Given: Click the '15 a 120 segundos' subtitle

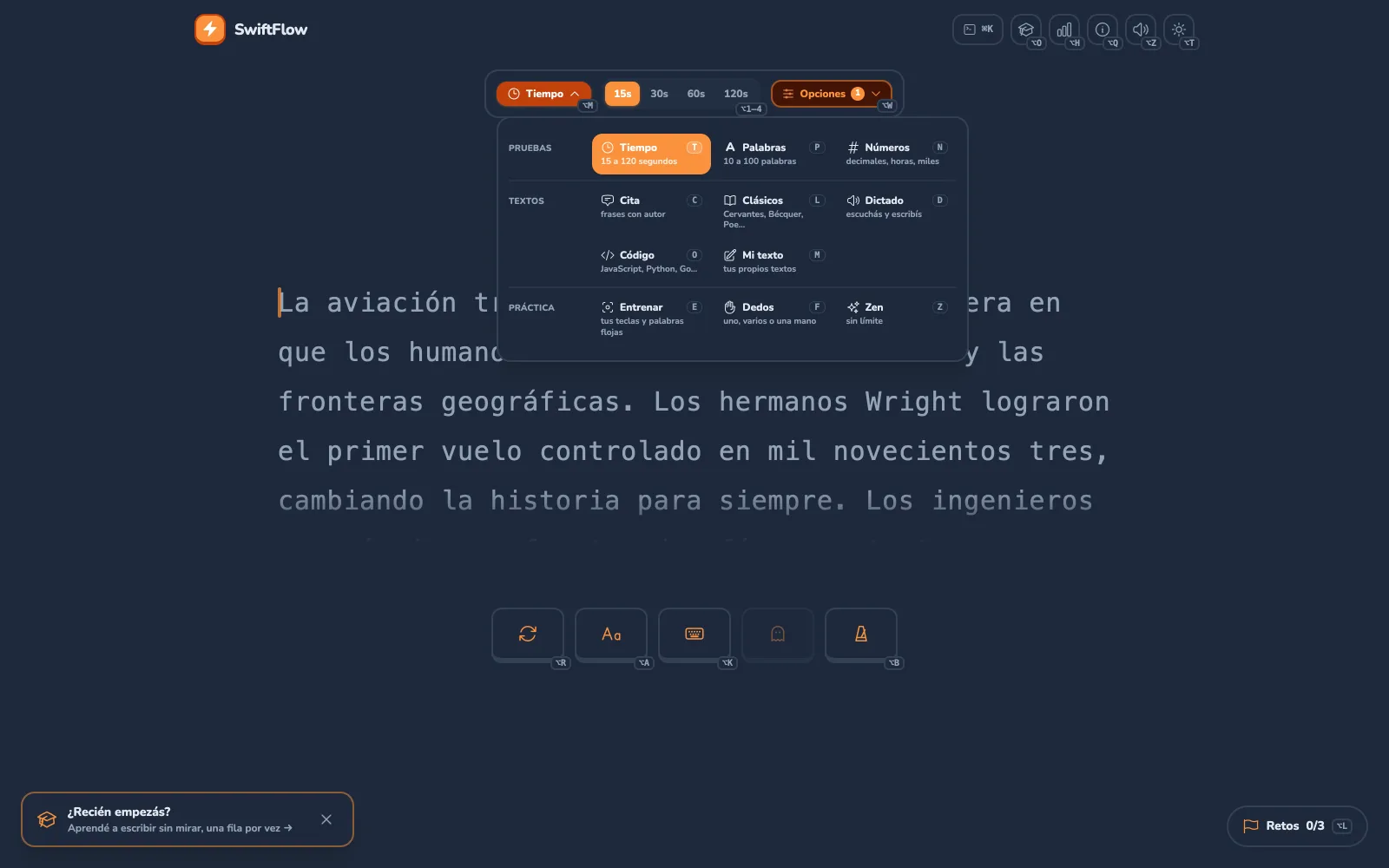Looking at the screenshot, I should coord(639,161).
